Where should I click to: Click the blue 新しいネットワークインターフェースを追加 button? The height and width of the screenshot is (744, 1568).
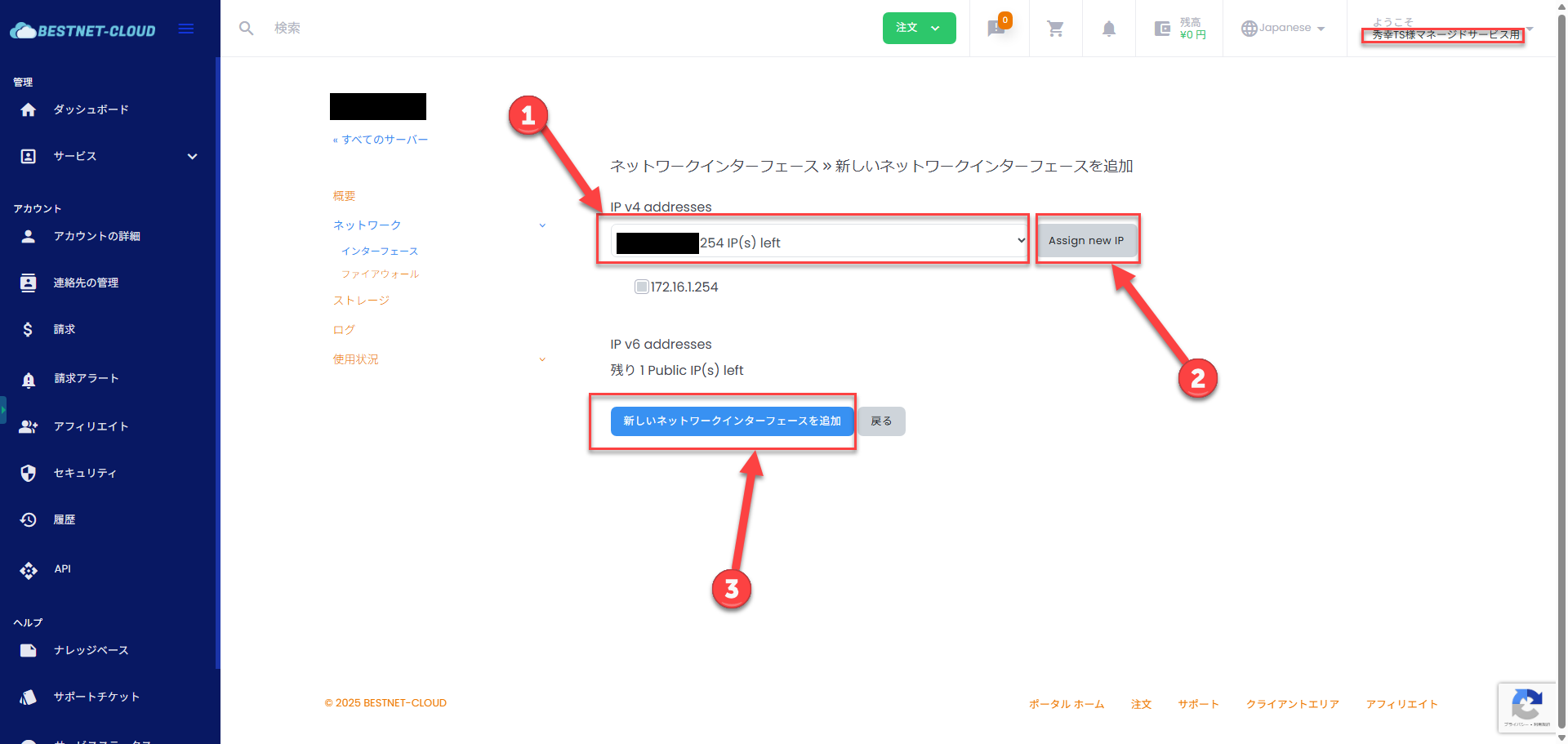click(x=732, y=421)
